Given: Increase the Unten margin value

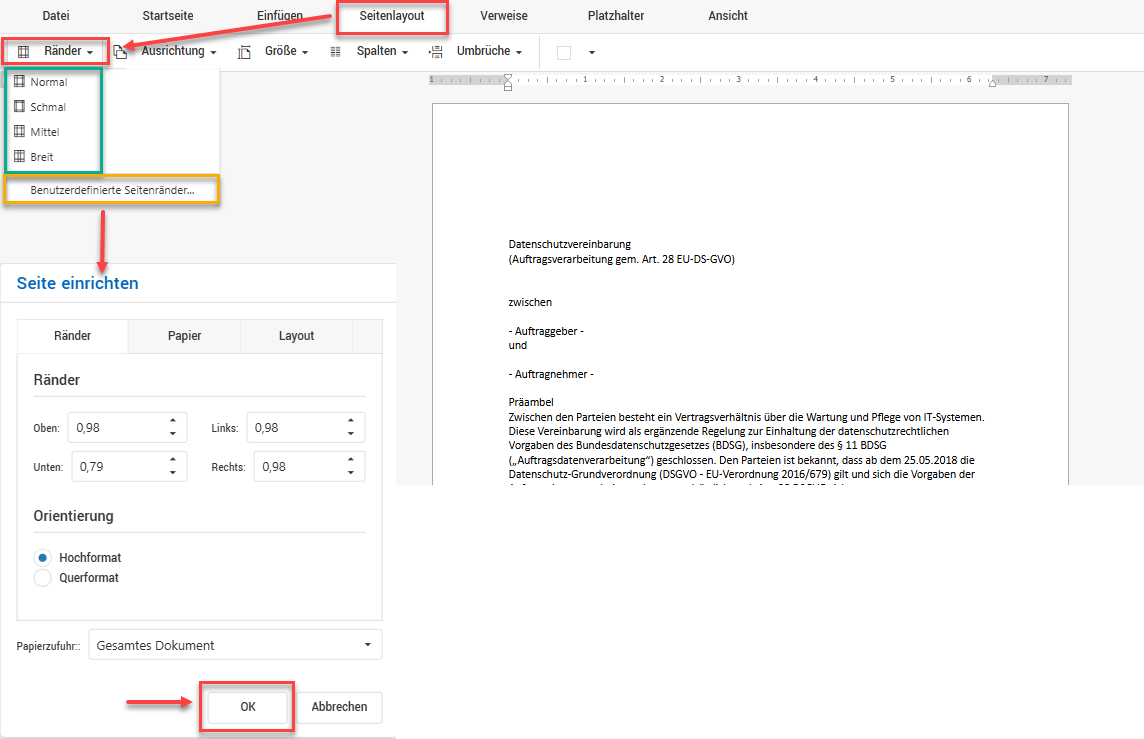Looking at the screenshot, I should tap(173, 460).
